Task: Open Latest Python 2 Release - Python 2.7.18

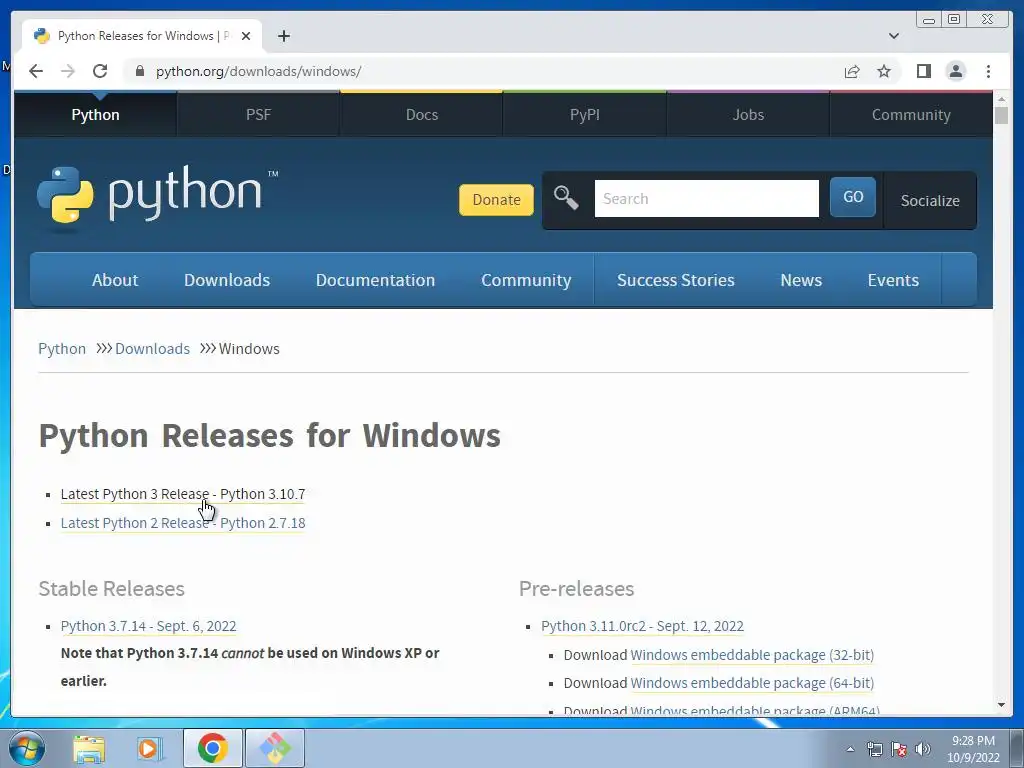Action: coord(183,523)
